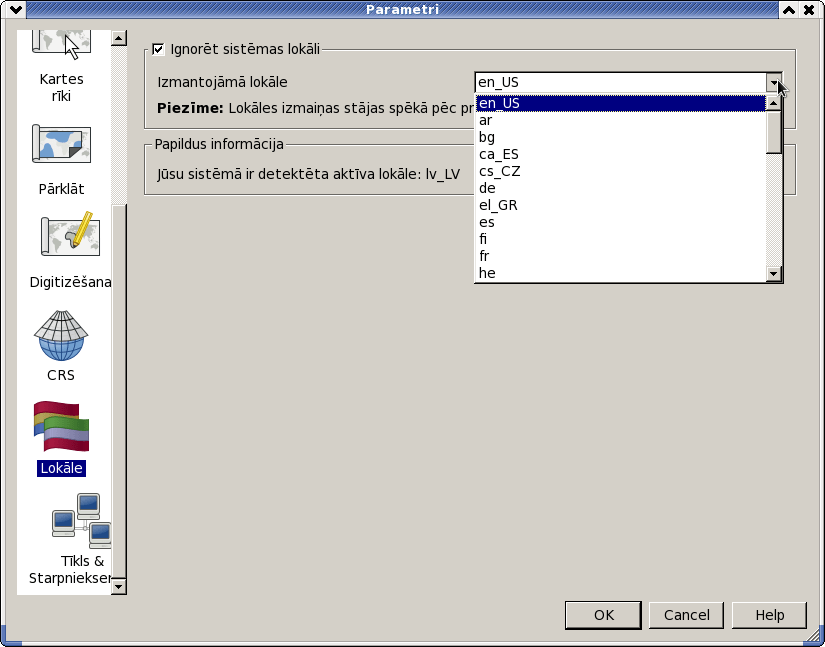The width and height of the screenshot is (825, 647).
Task: Click the Digitizēšana sidebar label
Action: pos(70,282)
